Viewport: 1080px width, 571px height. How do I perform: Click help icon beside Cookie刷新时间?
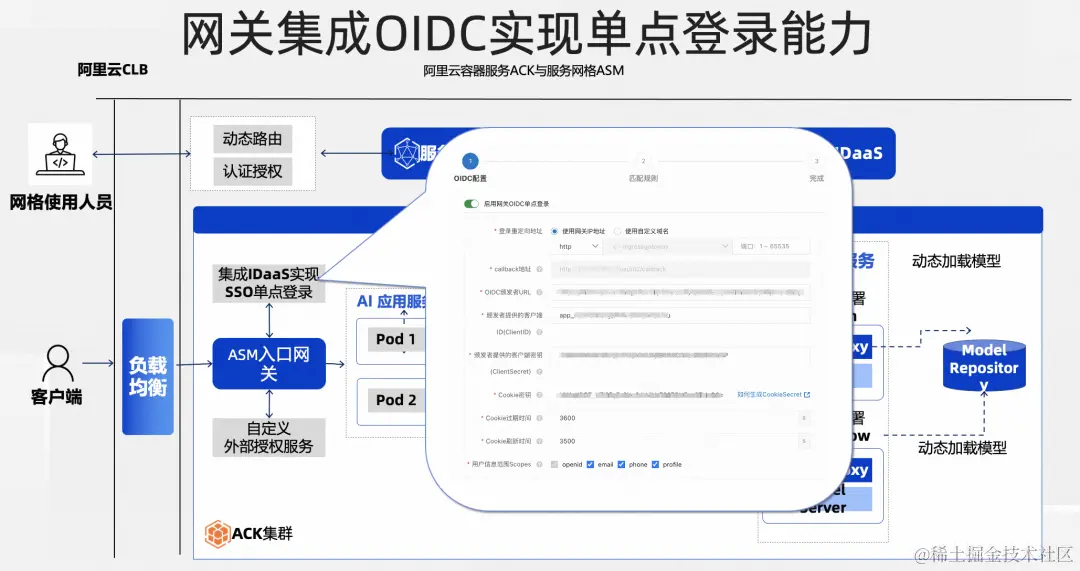539,441
